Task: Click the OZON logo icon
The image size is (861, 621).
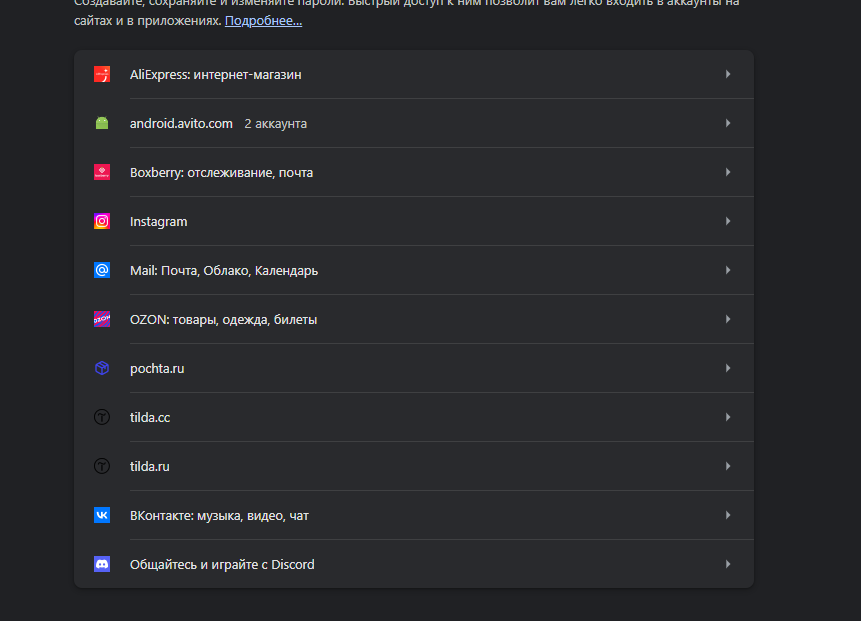Action: tap(102, 319)
